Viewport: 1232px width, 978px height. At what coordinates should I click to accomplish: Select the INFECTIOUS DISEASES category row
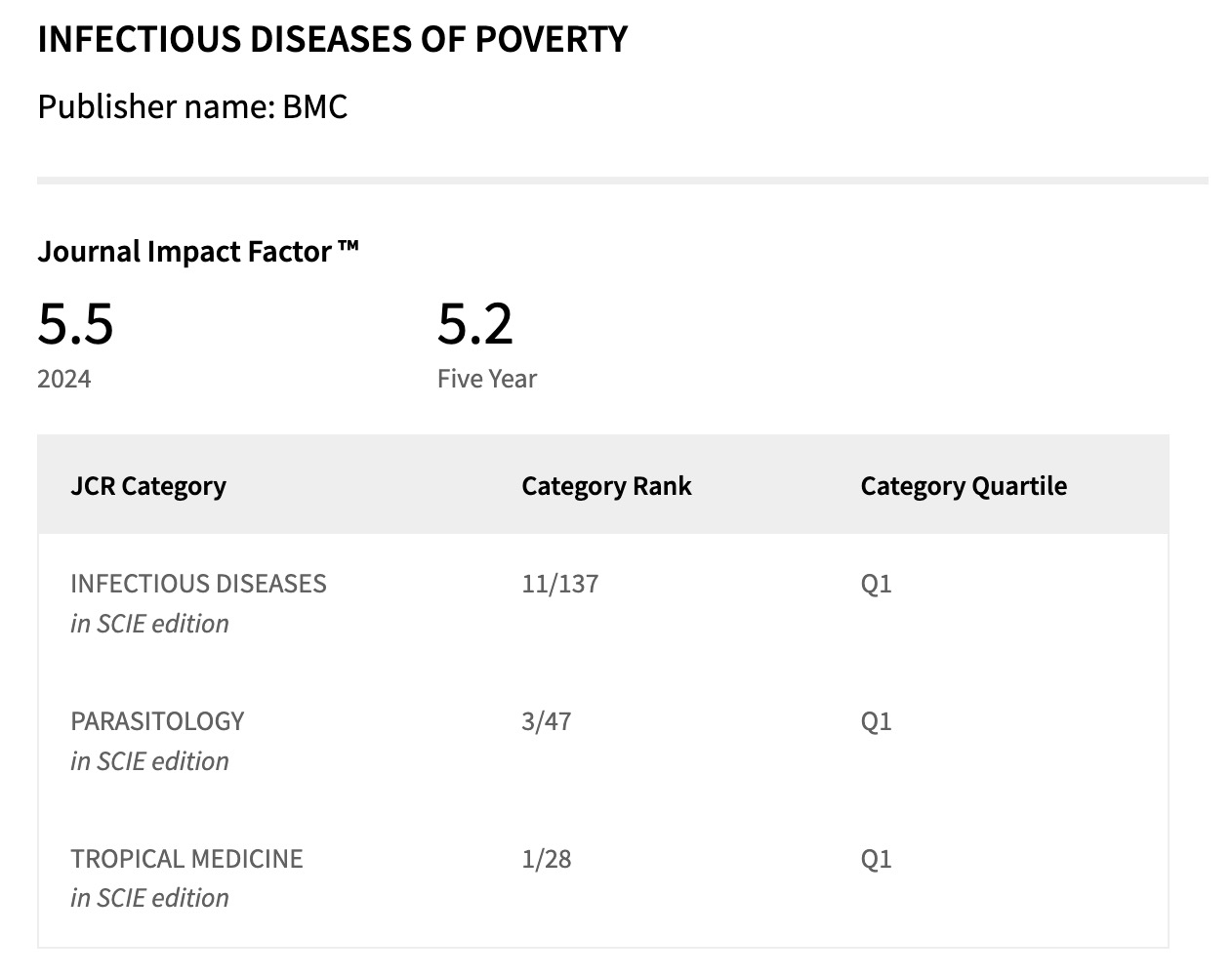[198, 584]
